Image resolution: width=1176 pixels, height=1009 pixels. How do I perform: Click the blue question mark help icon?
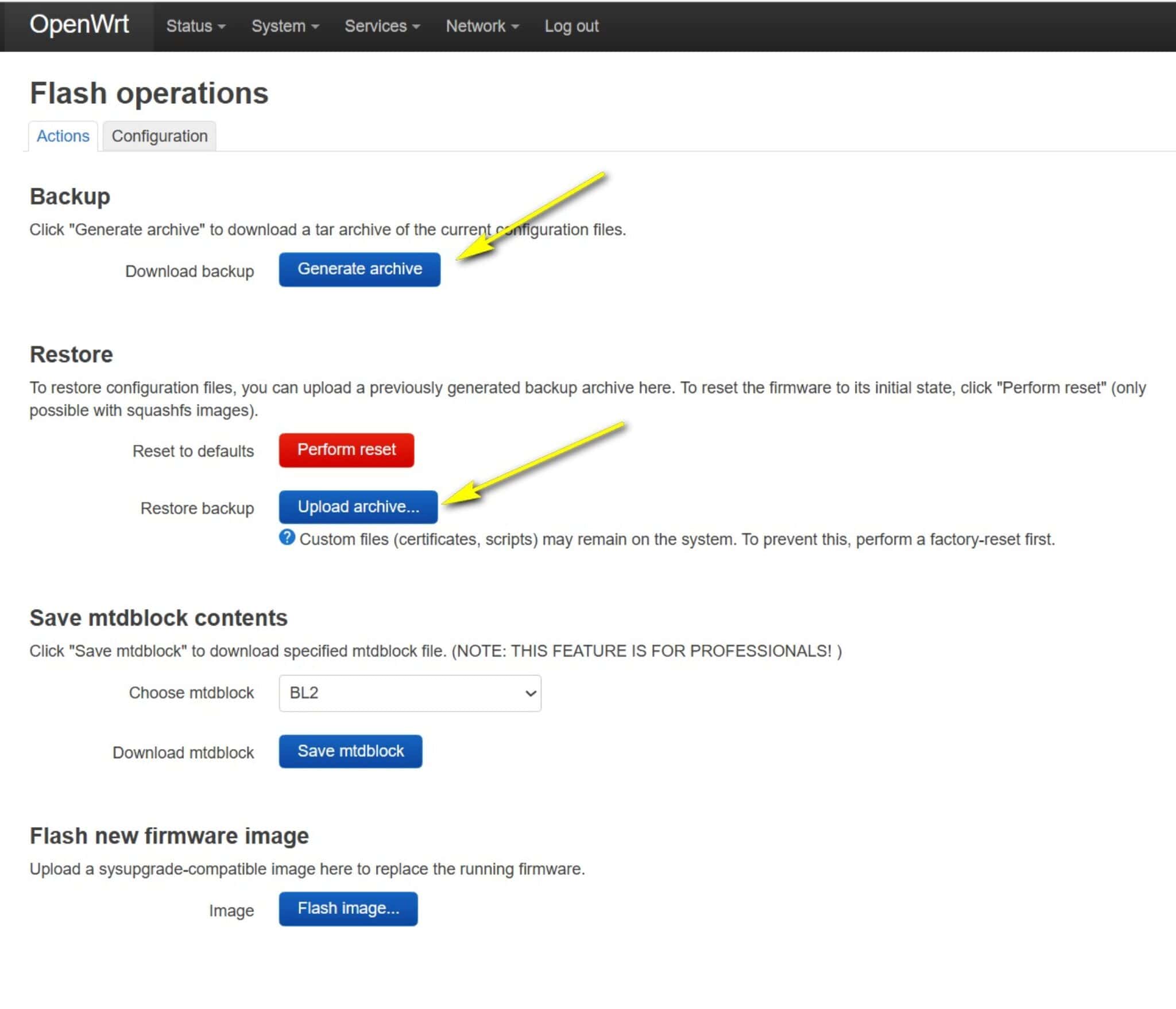pos(287,538)
